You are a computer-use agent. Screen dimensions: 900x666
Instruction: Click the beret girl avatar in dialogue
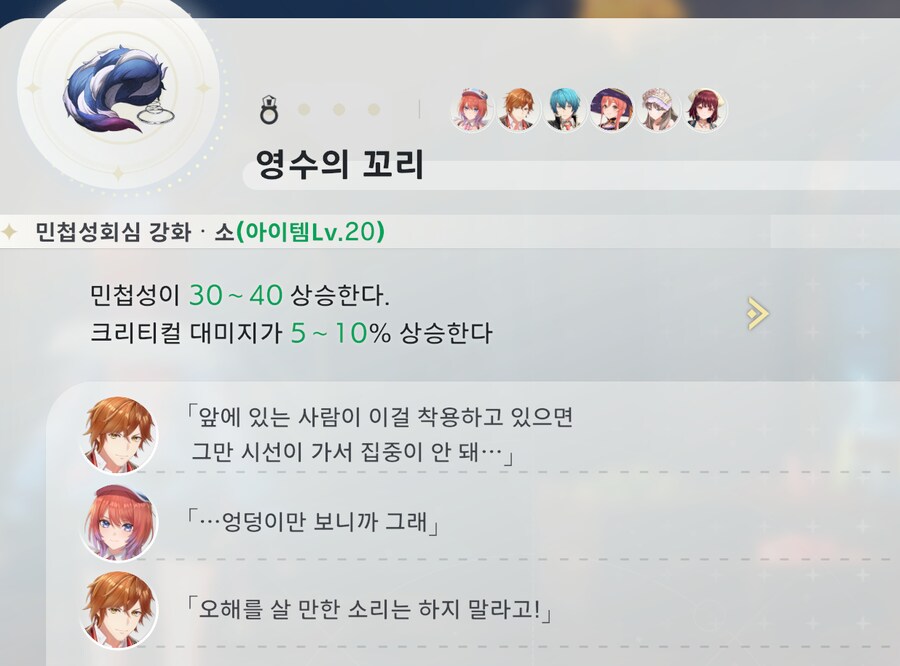pyautogui.click(x=119, y=522)
